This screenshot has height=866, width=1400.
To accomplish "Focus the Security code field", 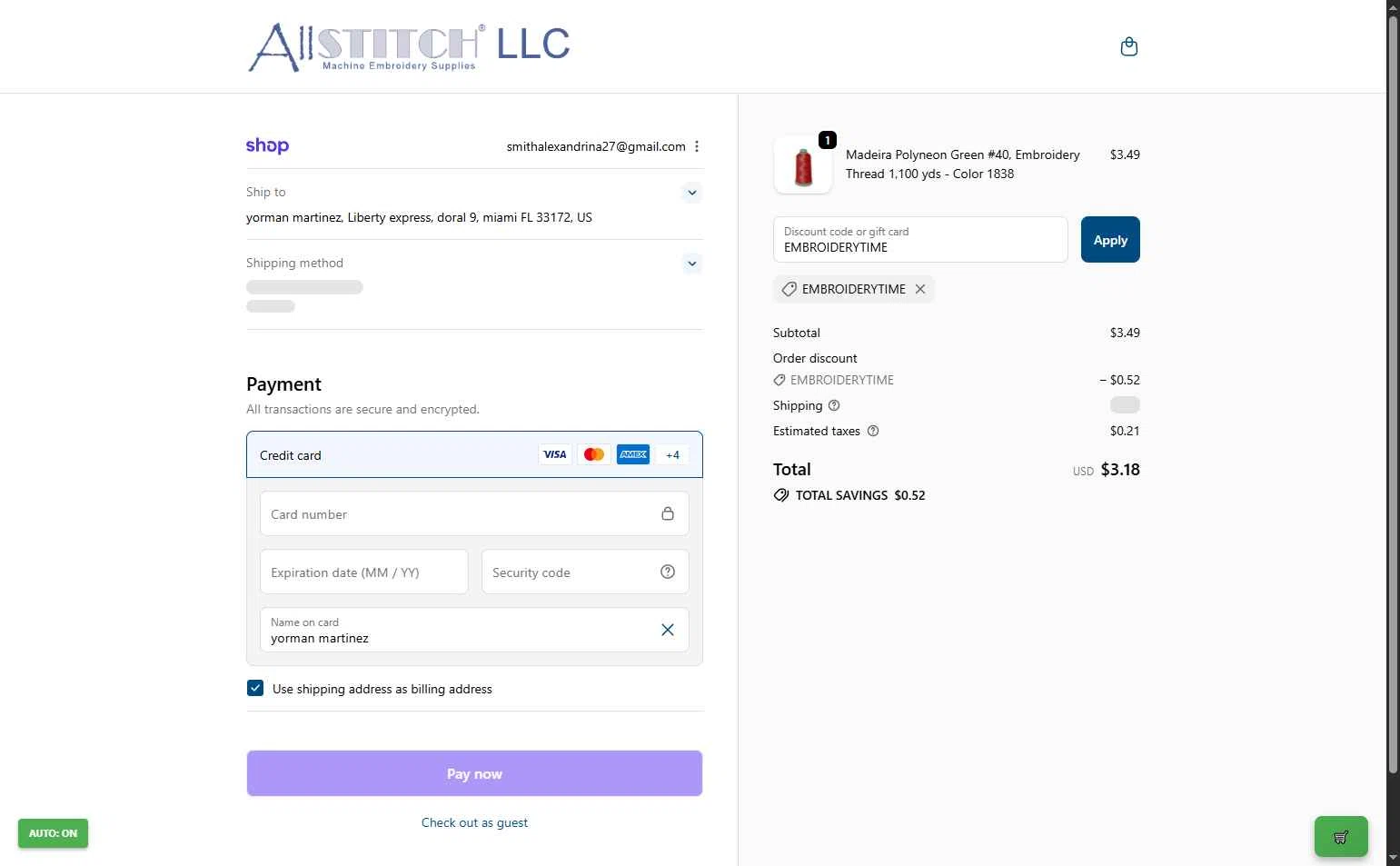I will (585, 572).
